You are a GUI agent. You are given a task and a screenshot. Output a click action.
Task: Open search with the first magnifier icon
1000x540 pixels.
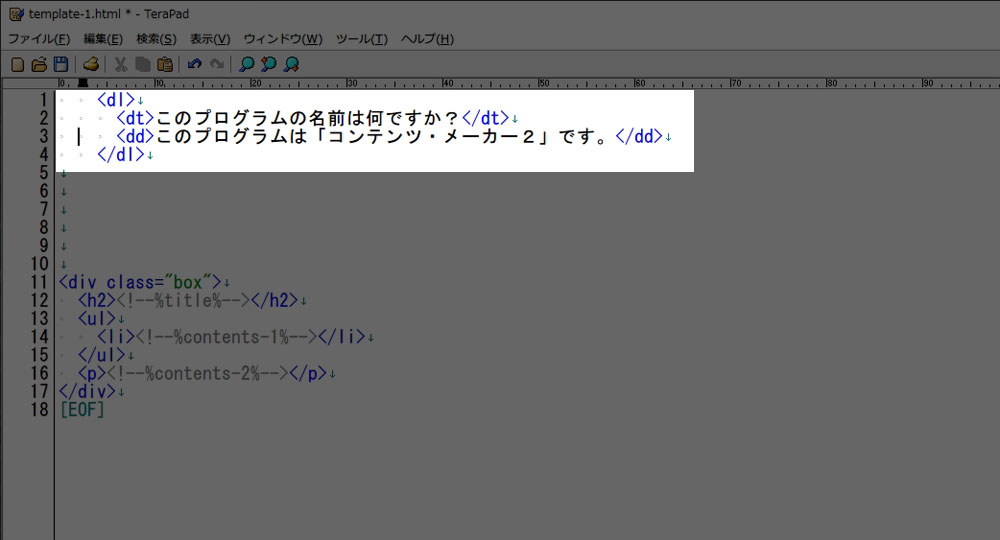(x=246, y=64)
